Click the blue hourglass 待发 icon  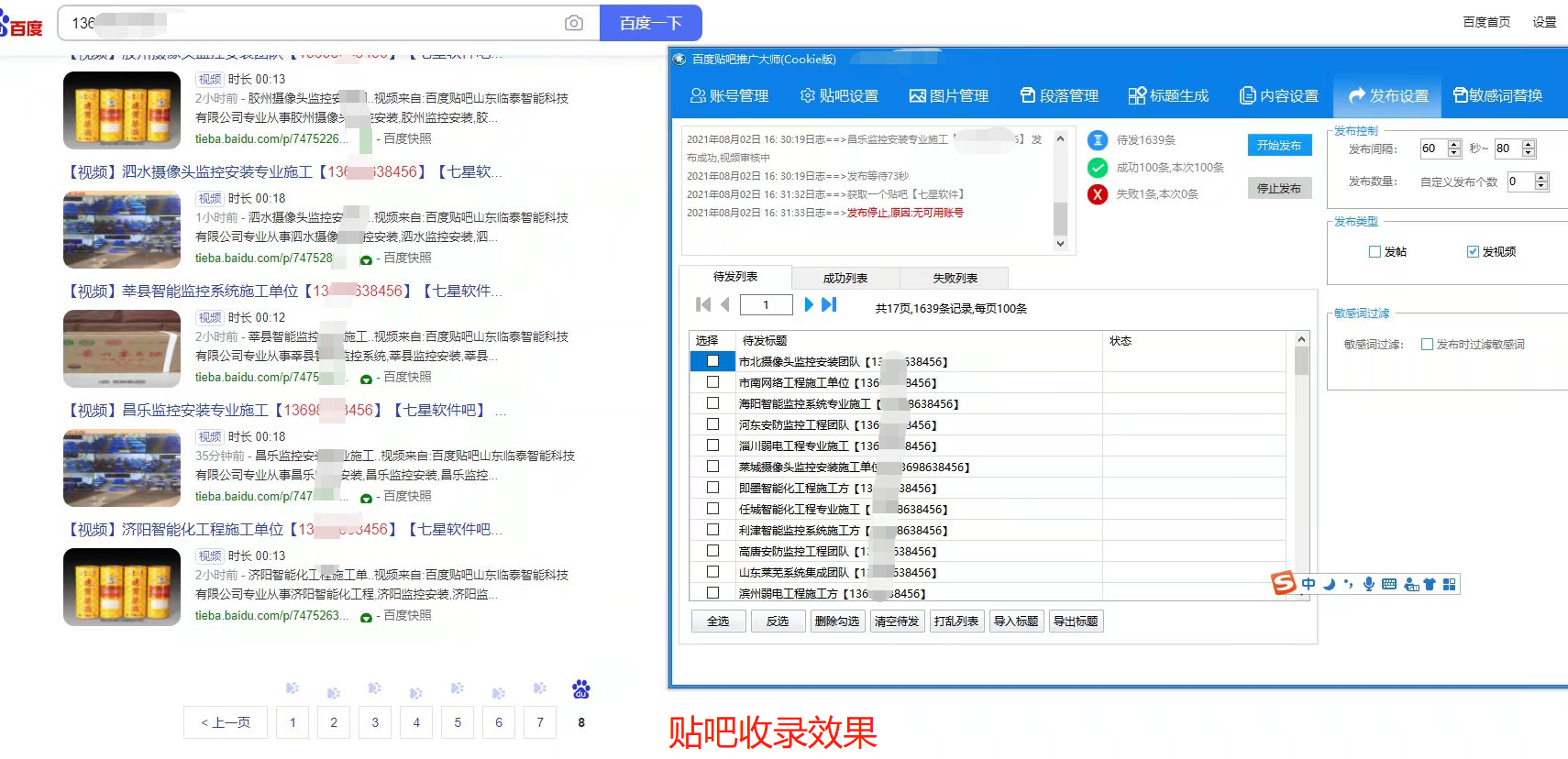coord(1098,140)
